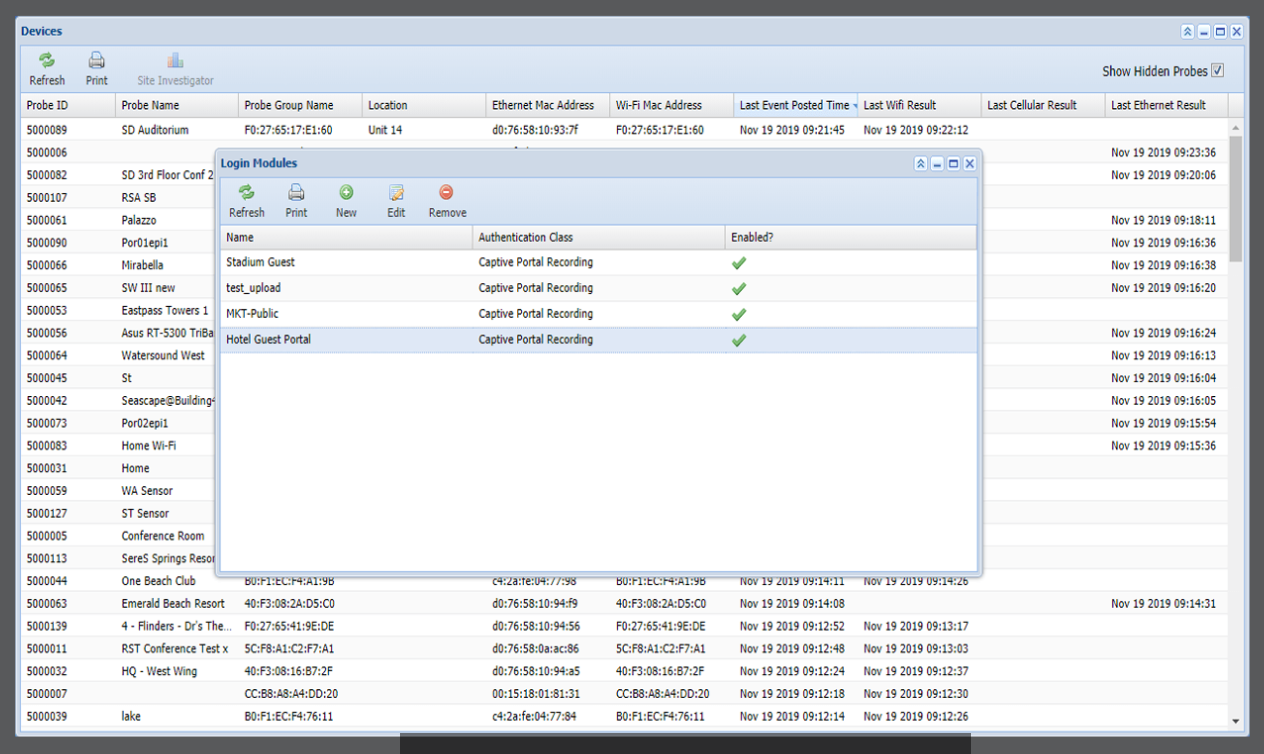The height and width of the screenshot is (754, 1264).
Task: Maximize the Login Modules dialog
Action: 953,164
